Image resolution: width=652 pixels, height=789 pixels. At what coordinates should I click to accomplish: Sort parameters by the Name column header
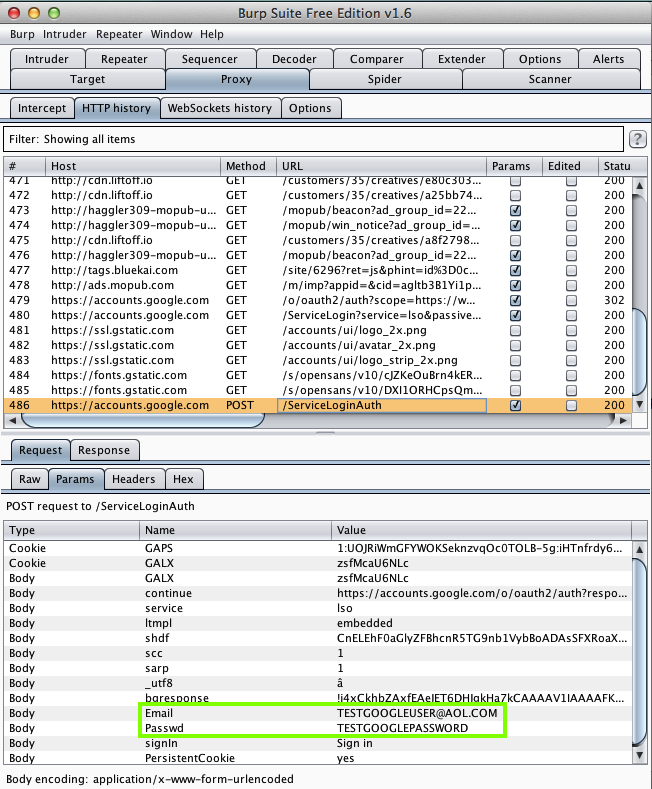point(160,530)
